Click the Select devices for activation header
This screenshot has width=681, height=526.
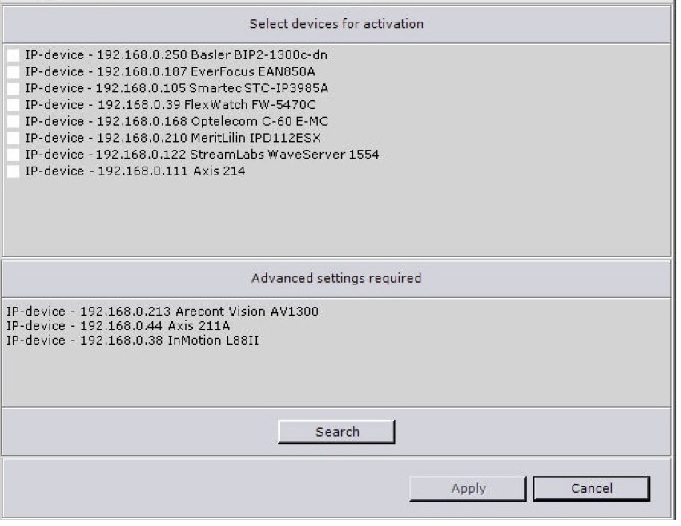pyautogui.click(x=337, y=24)
